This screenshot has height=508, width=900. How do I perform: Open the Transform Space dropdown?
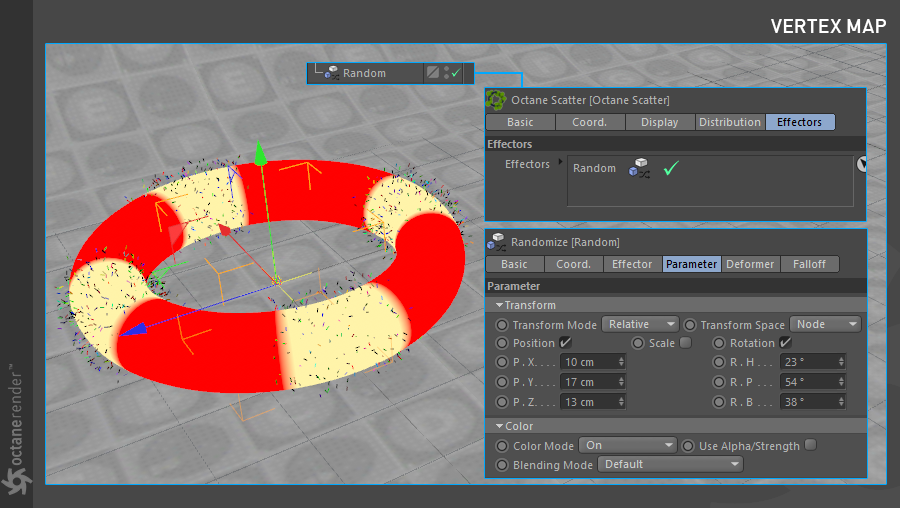pyautogui.click(x=825, y=324)
